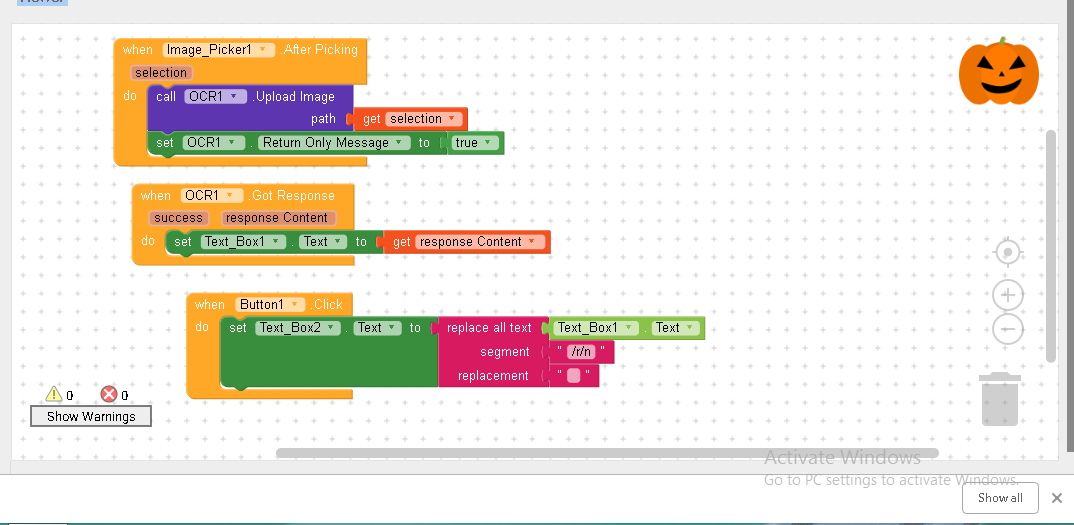Click the red error circle icon

click(109, 394)
